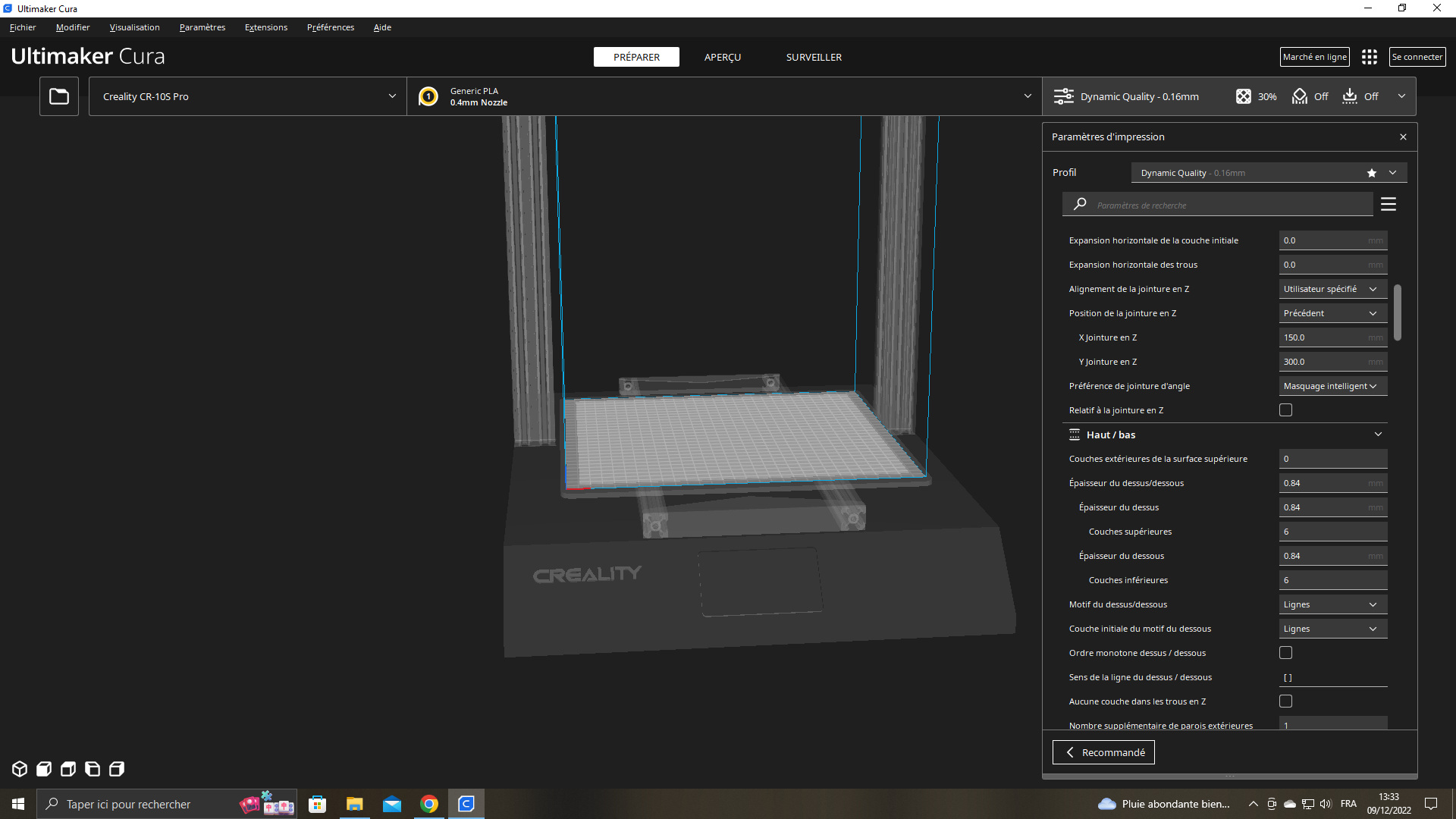The image size is (1456, 819).
Task: Click the settings panel vertical scrollbar
Action: pos(1398,312)
